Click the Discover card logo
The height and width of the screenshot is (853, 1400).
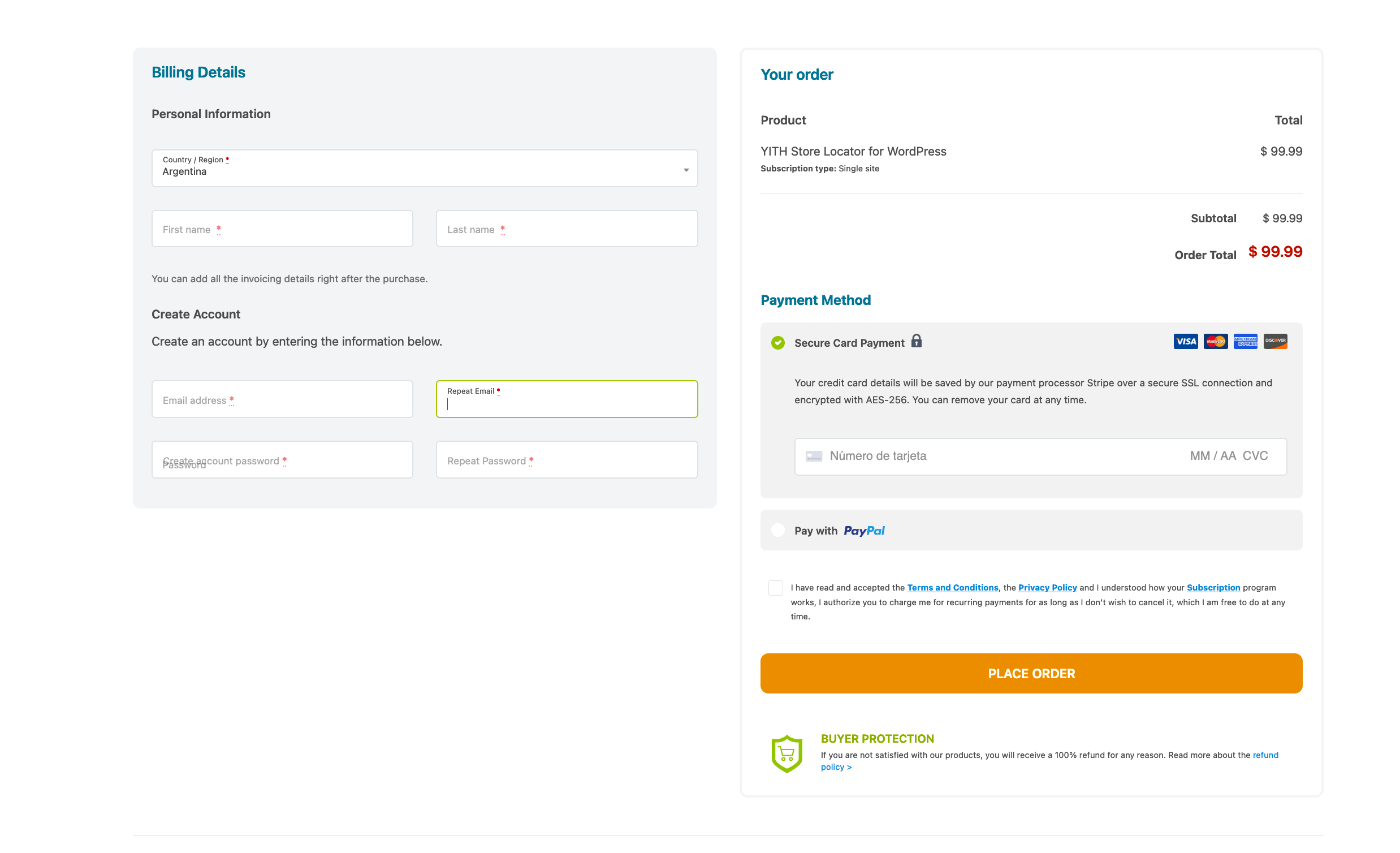click(x=1275, y=342)
